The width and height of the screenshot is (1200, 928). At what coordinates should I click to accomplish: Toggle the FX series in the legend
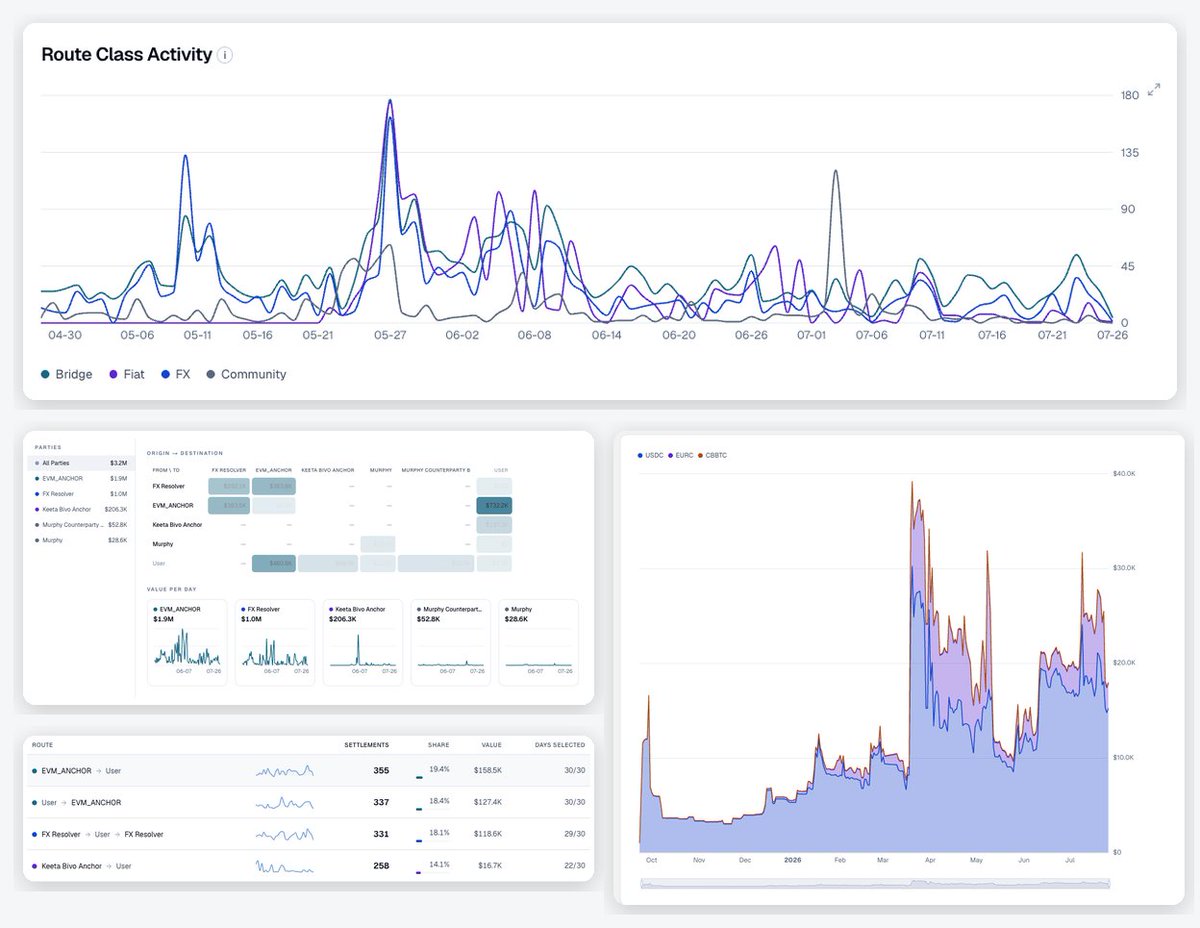click(175, 374)
